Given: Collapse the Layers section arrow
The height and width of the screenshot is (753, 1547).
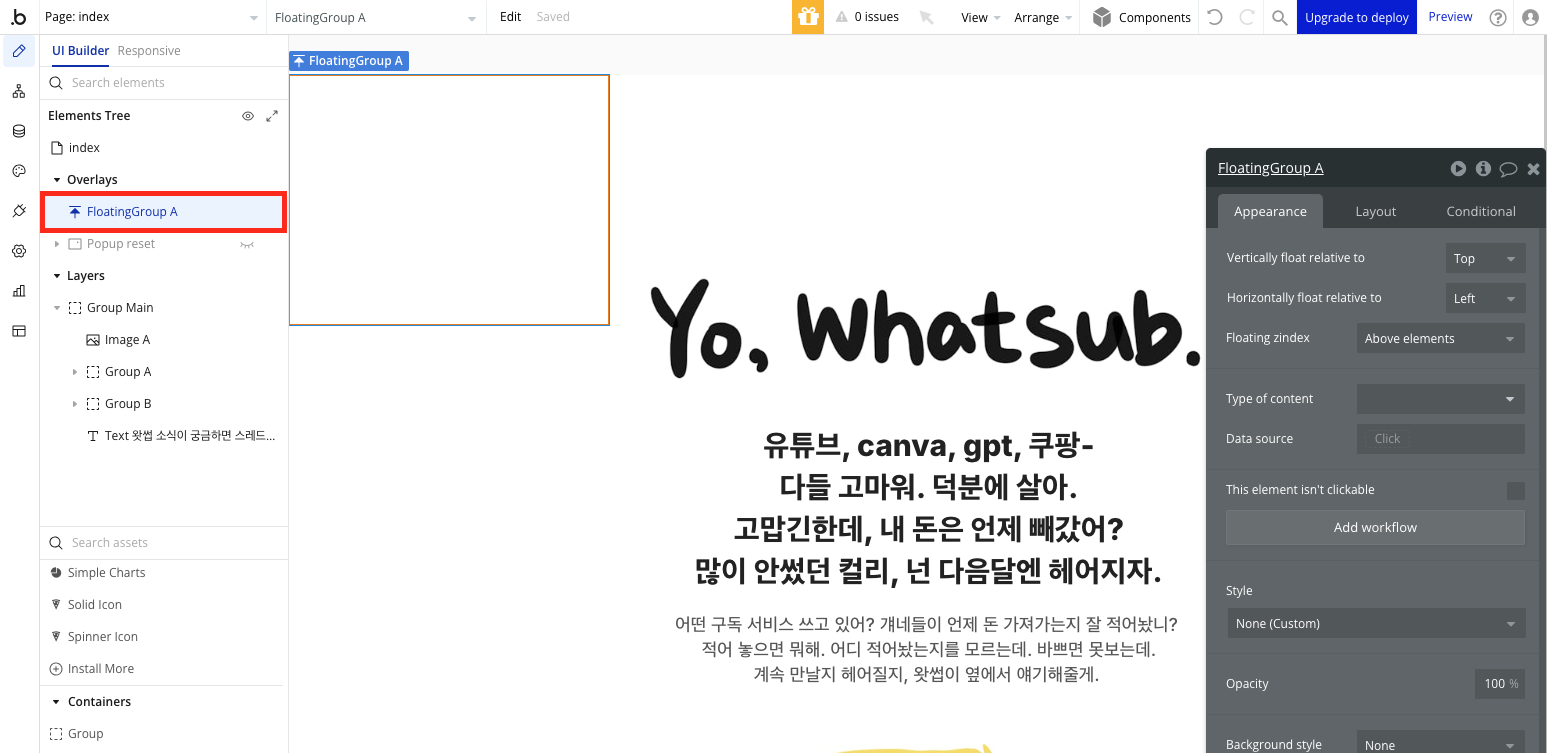Looking at the screenshot, I should [57, 276].
